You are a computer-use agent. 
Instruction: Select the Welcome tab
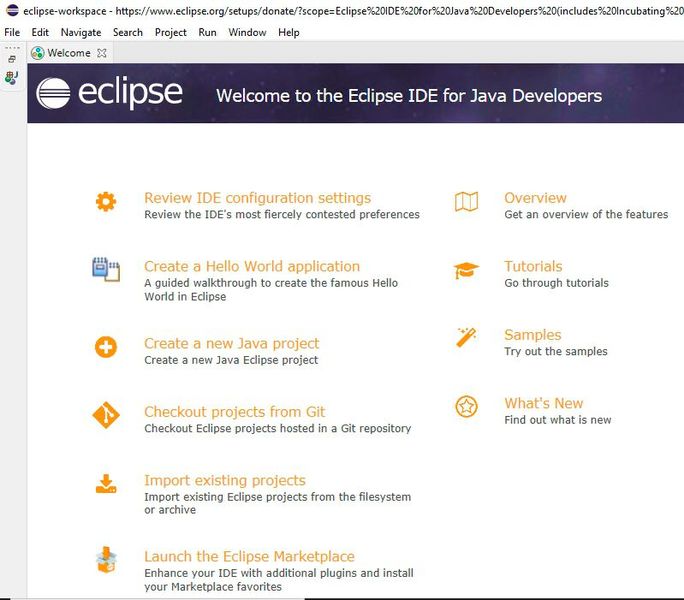[69, 53]
